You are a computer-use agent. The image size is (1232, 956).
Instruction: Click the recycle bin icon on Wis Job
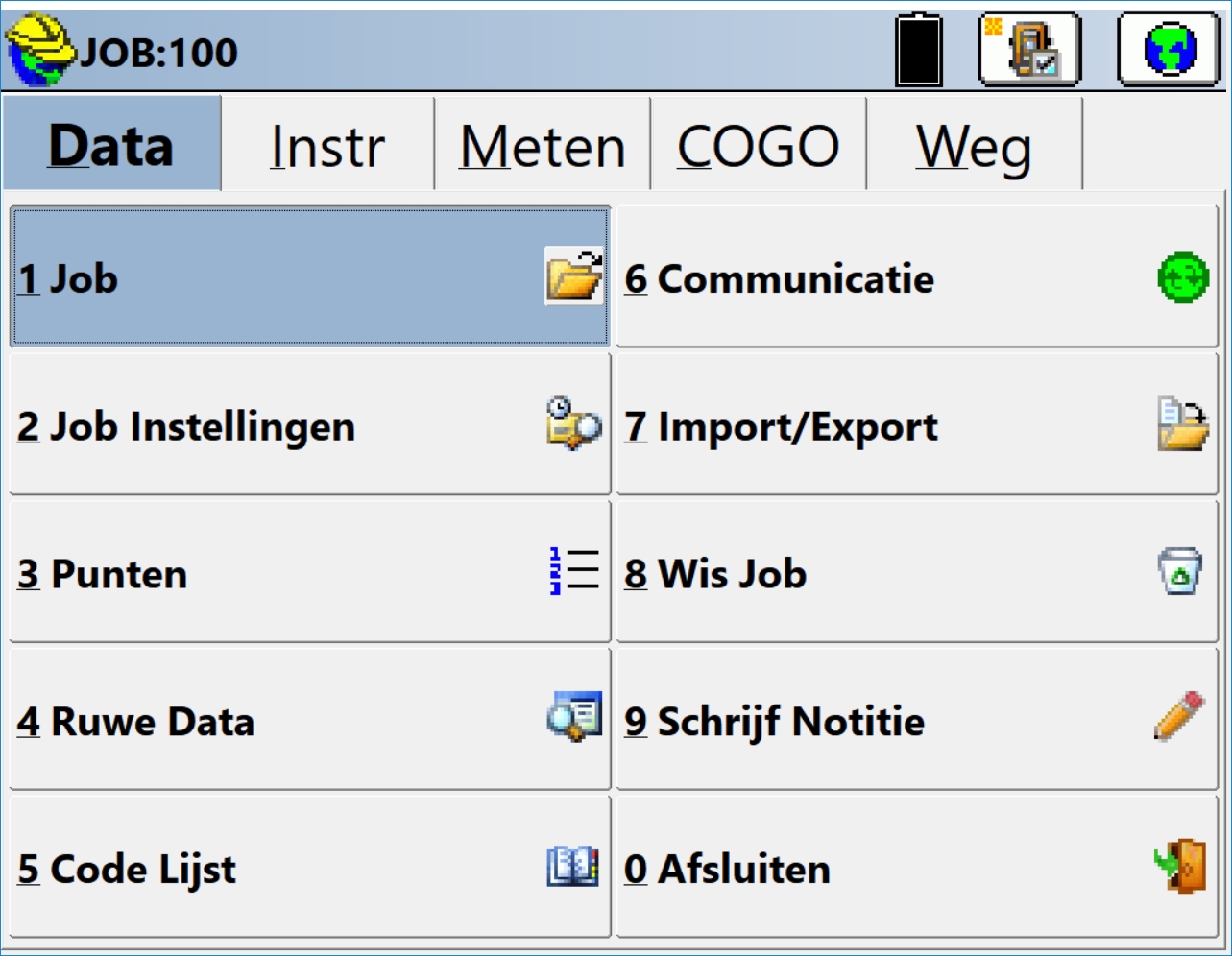coord(1180,572)
